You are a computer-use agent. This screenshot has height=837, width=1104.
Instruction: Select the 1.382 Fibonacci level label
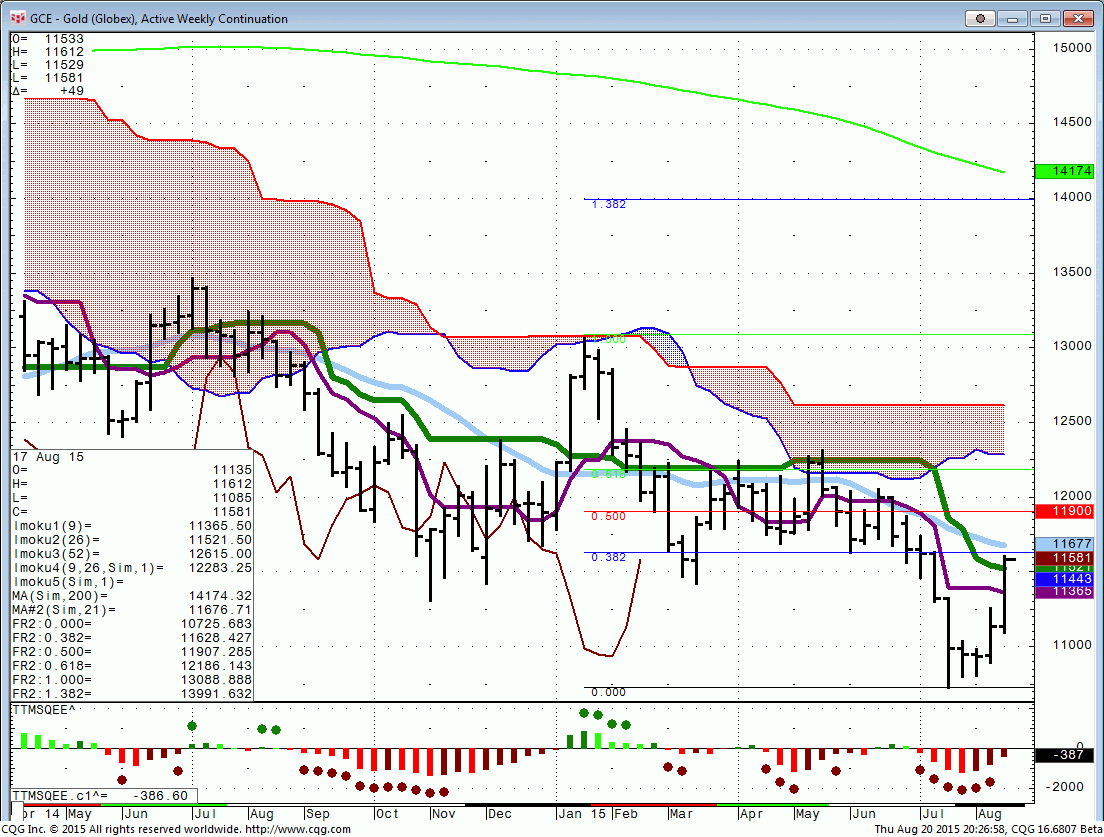click(x=608, y=204)
